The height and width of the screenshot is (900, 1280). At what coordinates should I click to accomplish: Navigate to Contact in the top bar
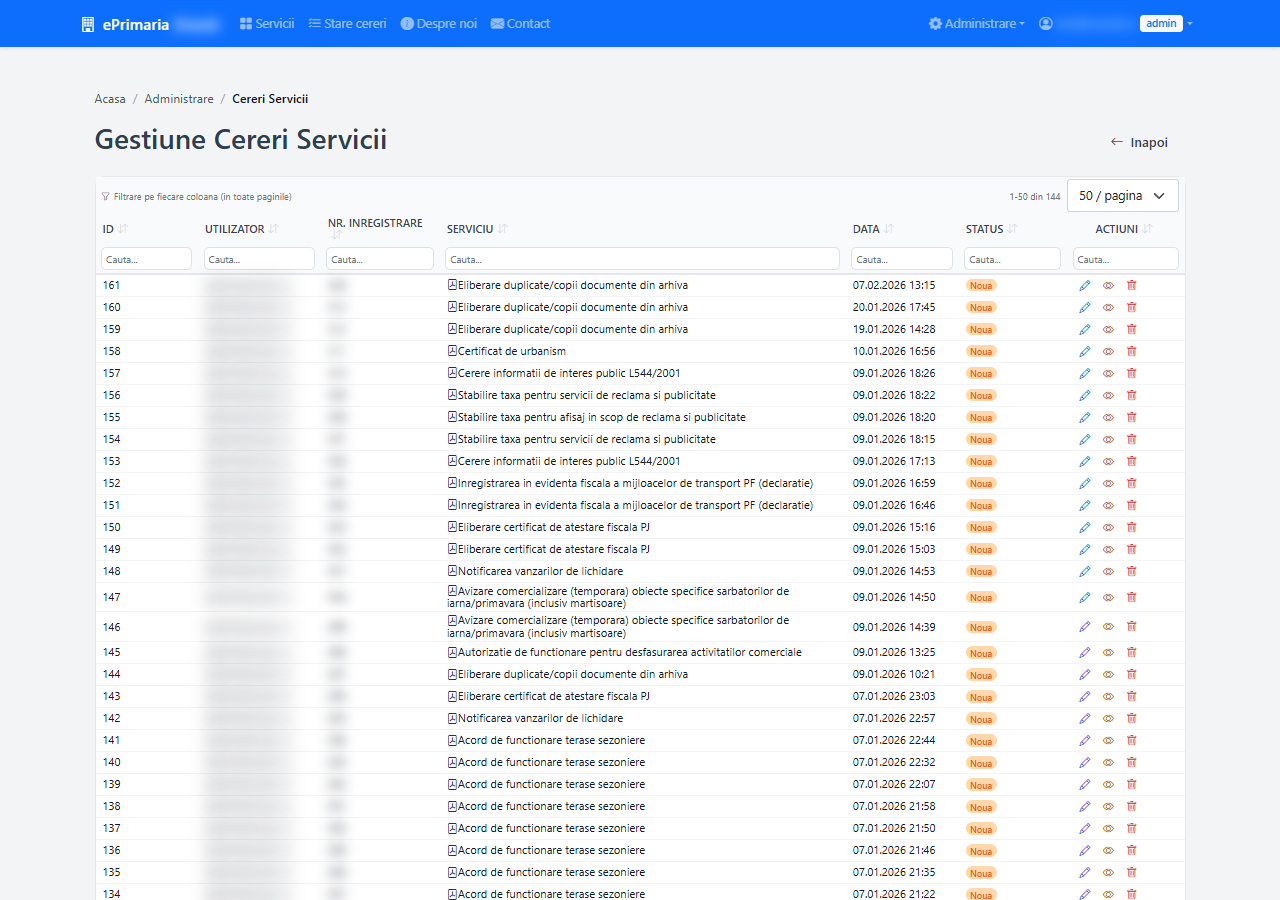point(520,23)
